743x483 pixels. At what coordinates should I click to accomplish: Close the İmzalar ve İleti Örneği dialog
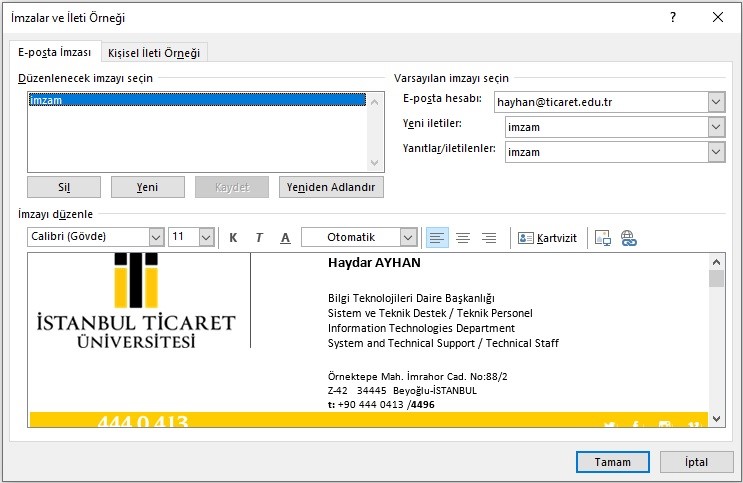pyautogui.click(x=718, y=18)
